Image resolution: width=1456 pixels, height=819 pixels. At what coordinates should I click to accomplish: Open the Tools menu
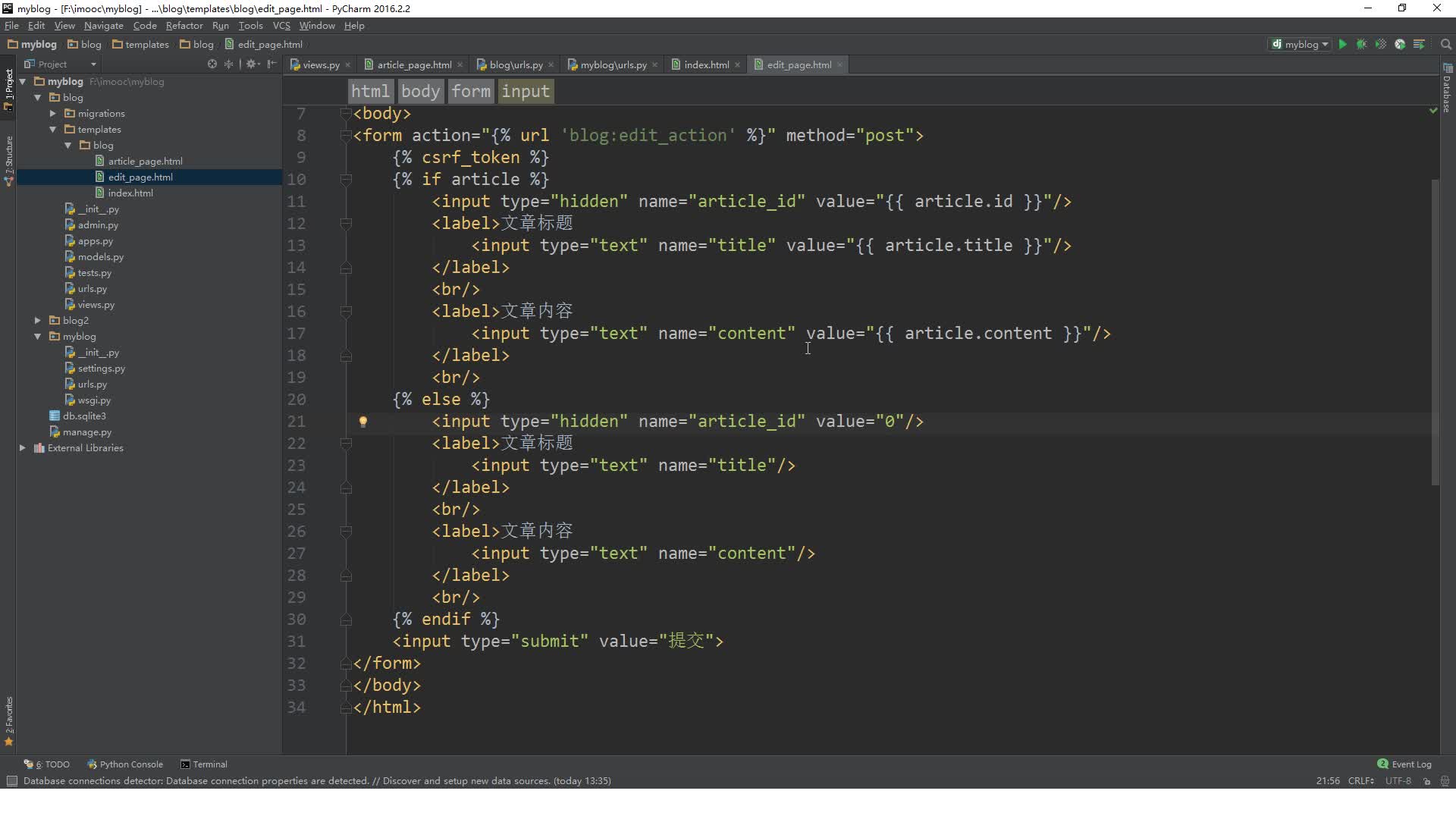pyautogui.click(x=250, y=25)
